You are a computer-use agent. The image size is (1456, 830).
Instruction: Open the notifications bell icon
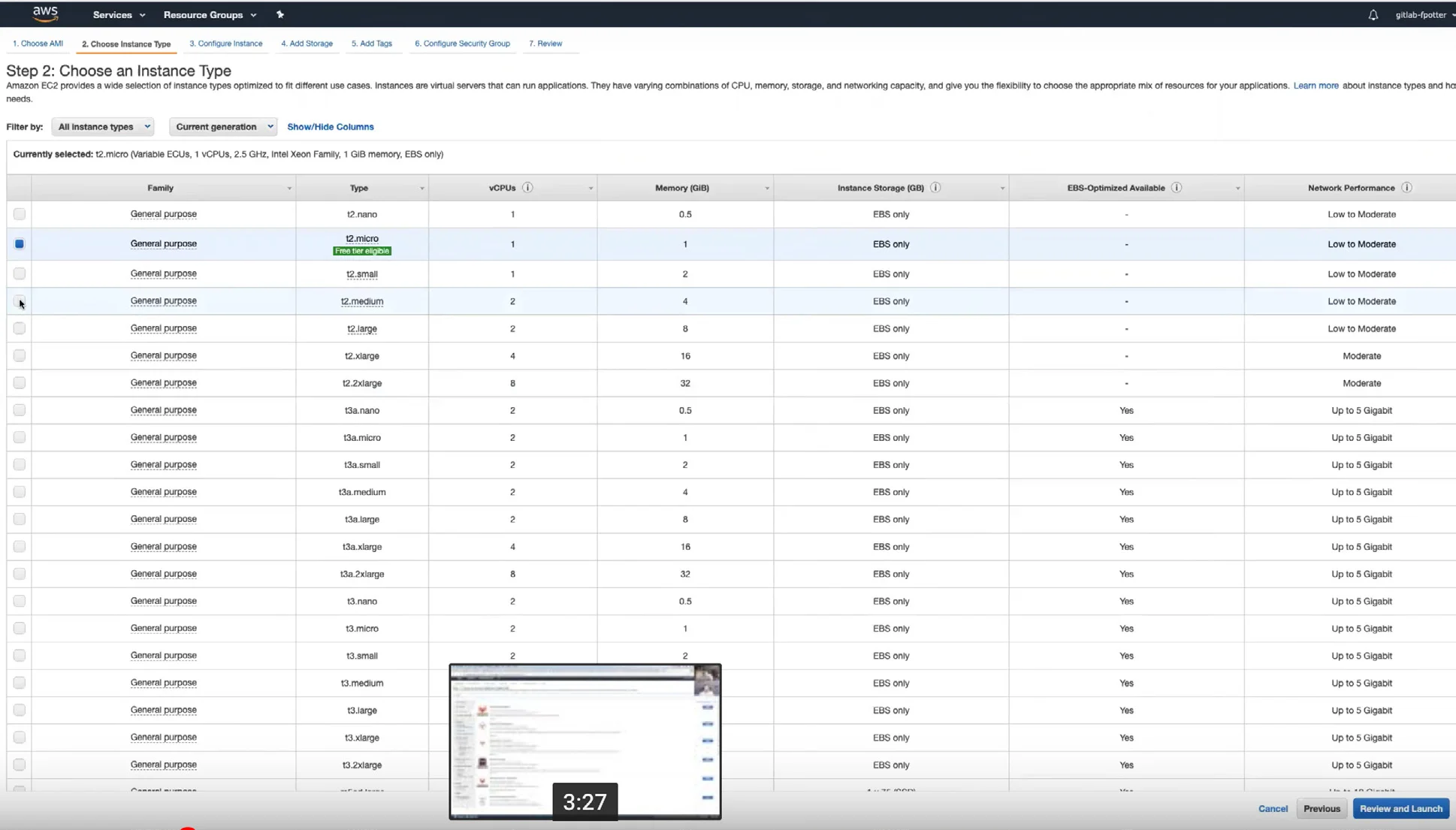pos(1373,14)
